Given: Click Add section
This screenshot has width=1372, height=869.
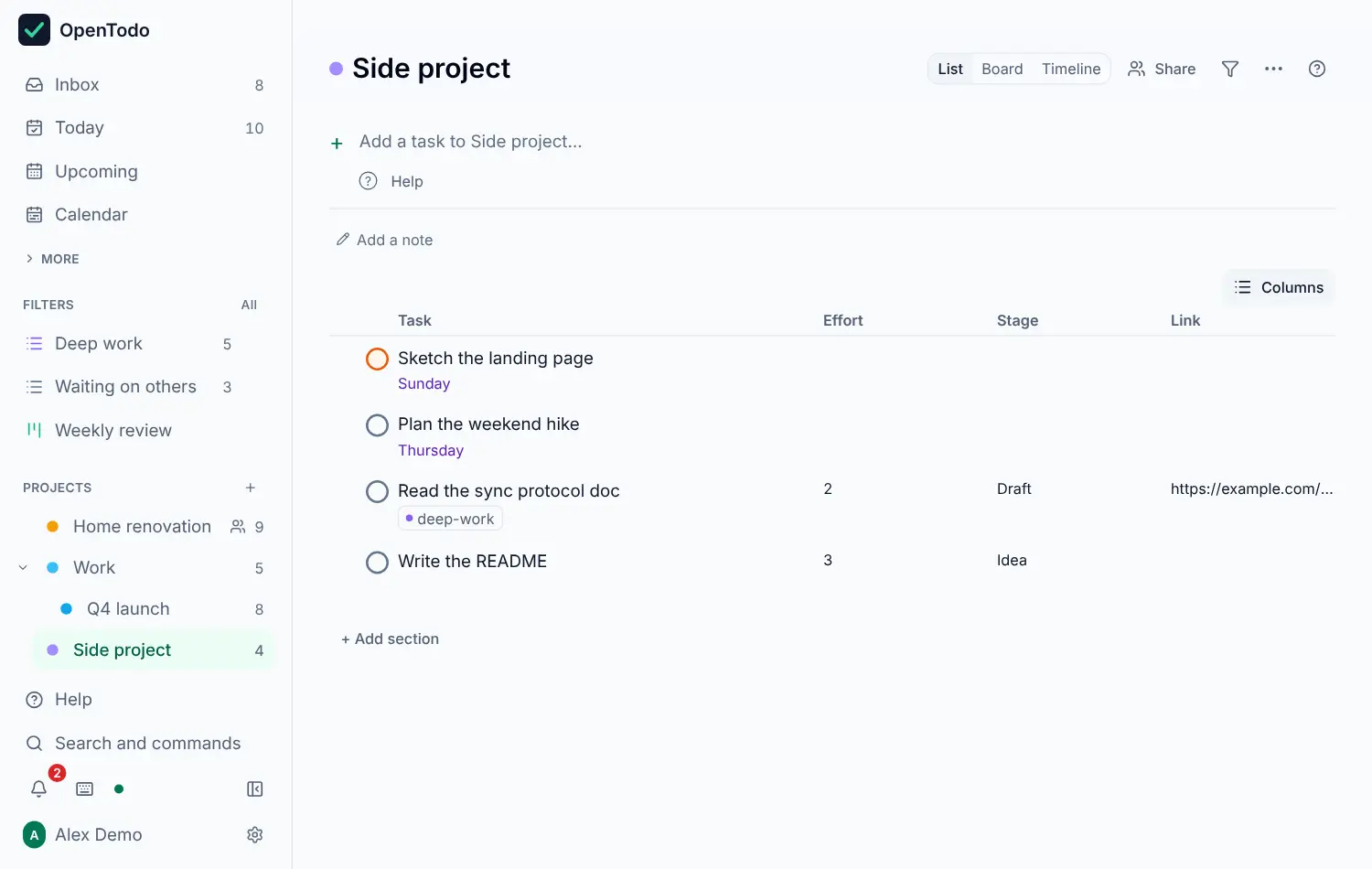Looking at the screenshot, I should pyautogui.click(x=390, y=638).
